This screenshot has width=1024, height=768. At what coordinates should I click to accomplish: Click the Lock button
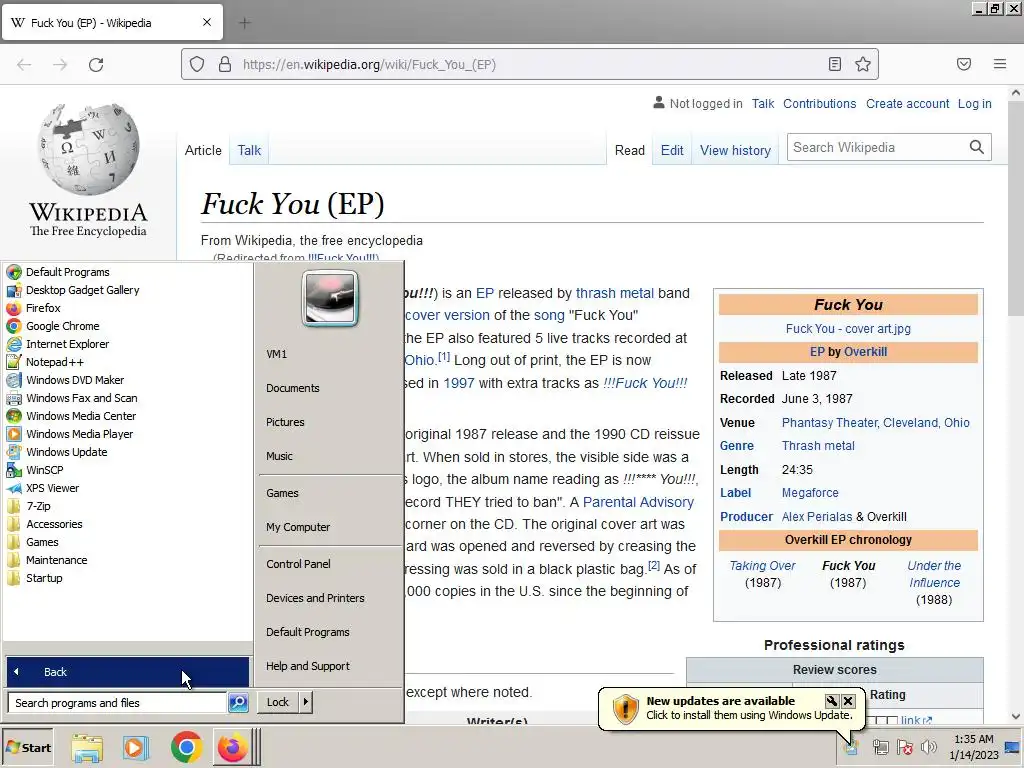(x=278, y=702)
